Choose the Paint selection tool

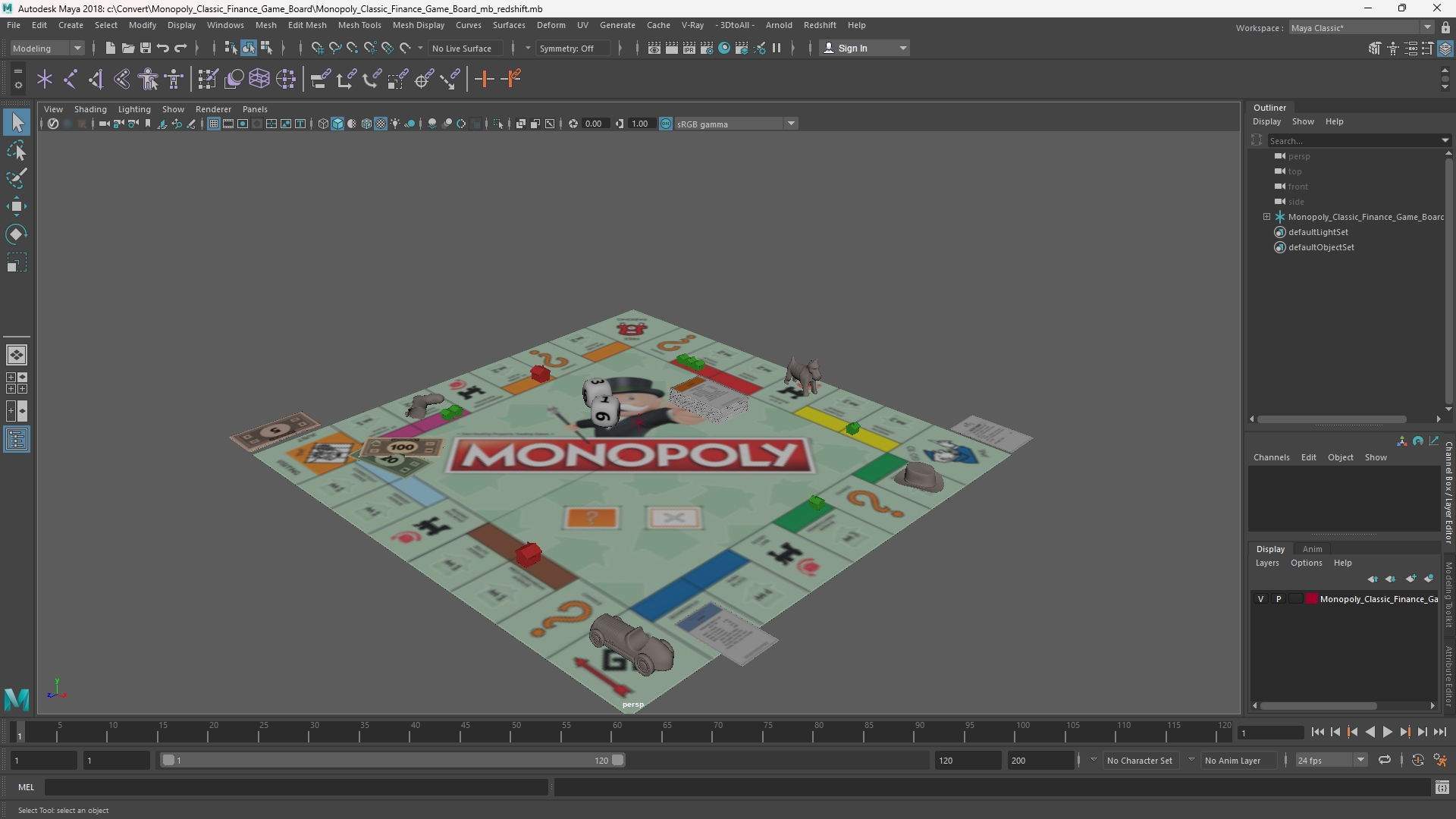[17, 179]
